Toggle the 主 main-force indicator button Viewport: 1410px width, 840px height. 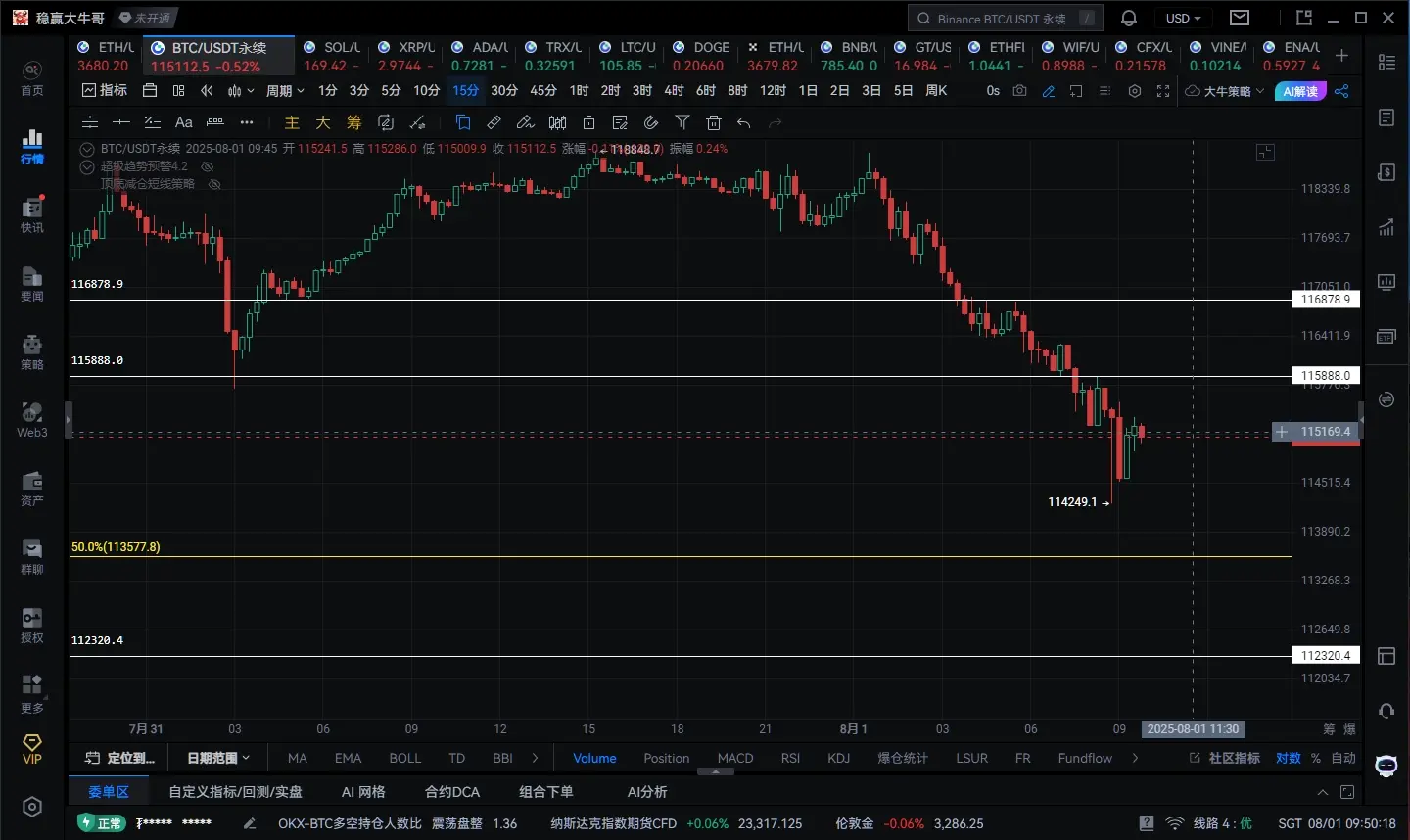(x=292, y=122)
